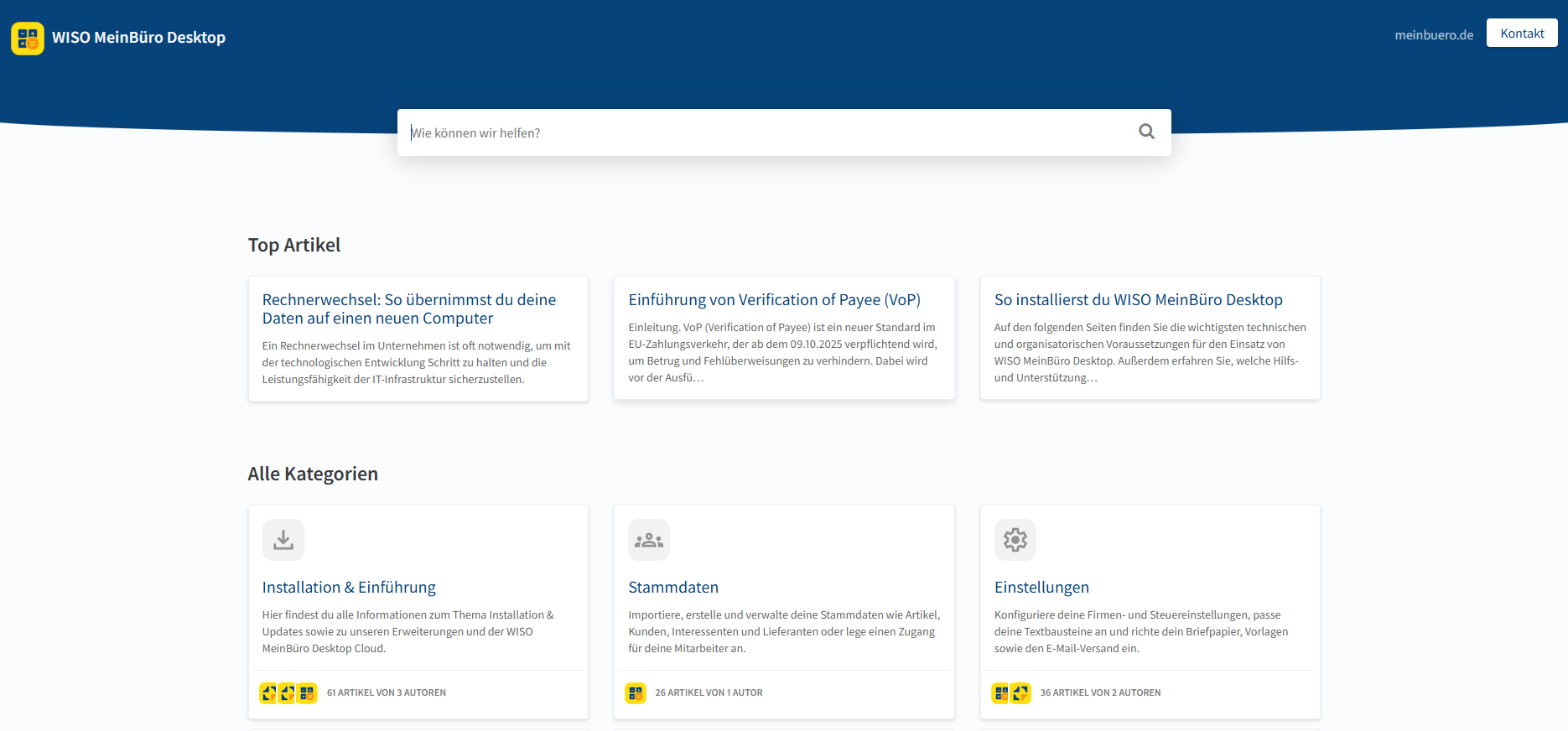
Task: Click the 'Top Artikel' heading
Action: (x=294, y=245)
